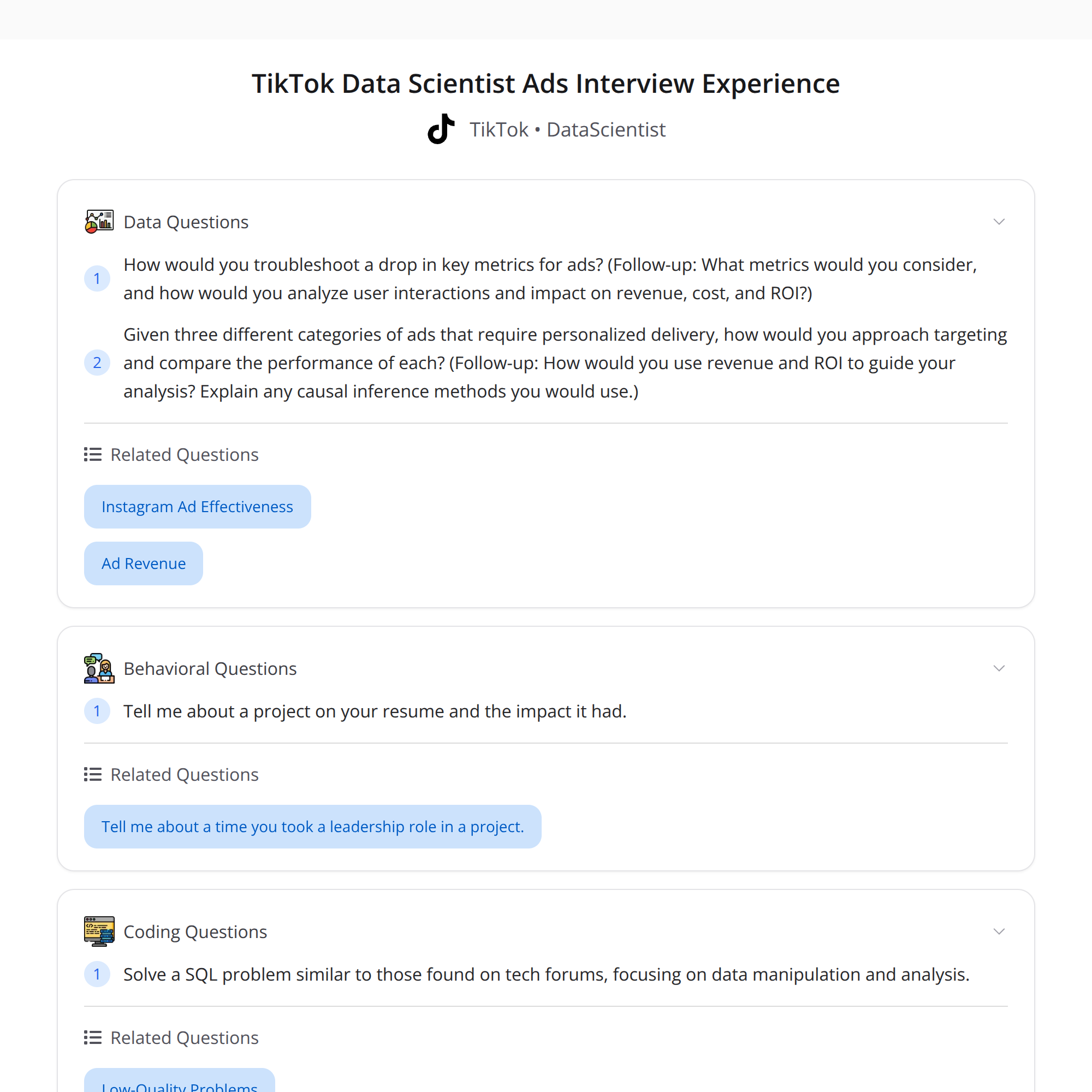Click the project on your resume question
Viewport: 1092px width, 1092px height.
click(x=375, y=711)
